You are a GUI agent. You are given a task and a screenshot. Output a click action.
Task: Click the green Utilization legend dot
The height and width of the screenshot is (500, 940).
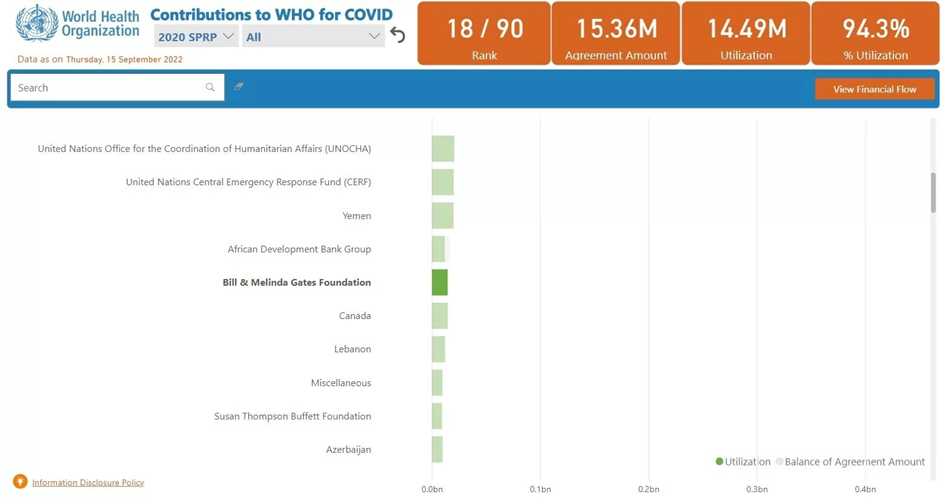pyautogui.click(x=719, y=462)
